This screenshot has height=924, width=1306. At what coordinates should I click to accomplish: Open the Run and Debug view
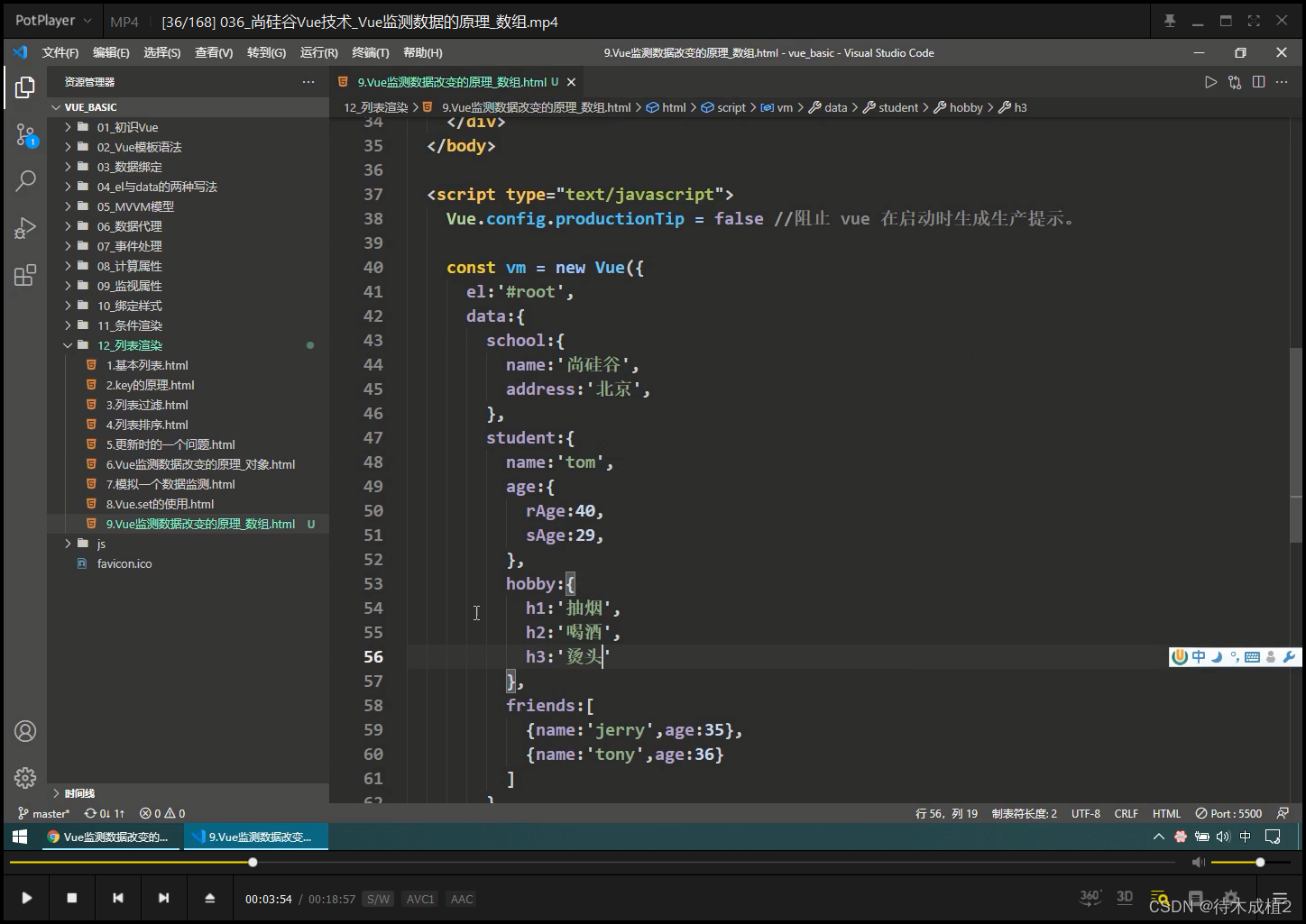click(25, 228)
